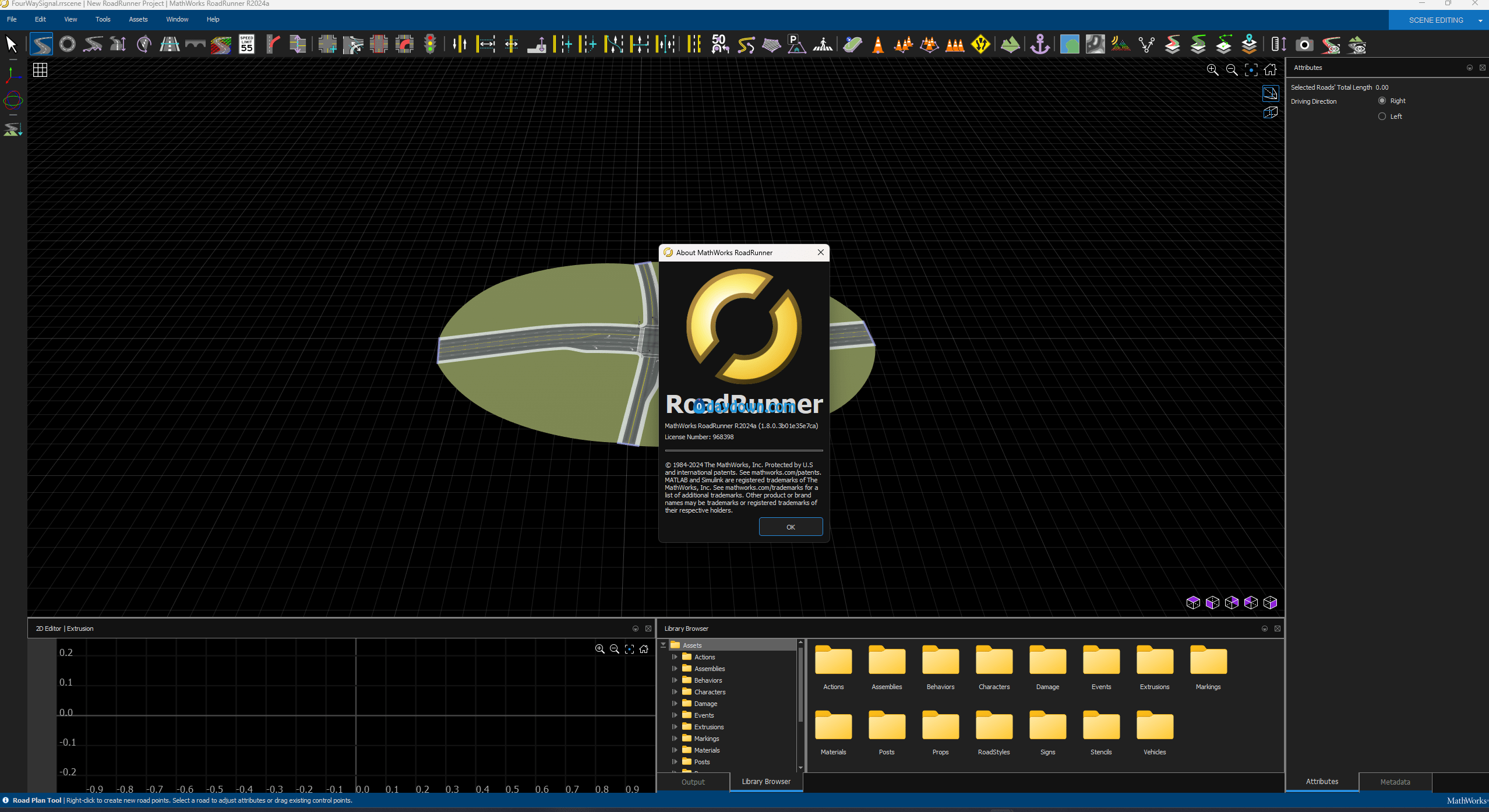Reset viewport with the home view icon
This screenshot has height=812, width=1489.
[x=1271, y=70]
